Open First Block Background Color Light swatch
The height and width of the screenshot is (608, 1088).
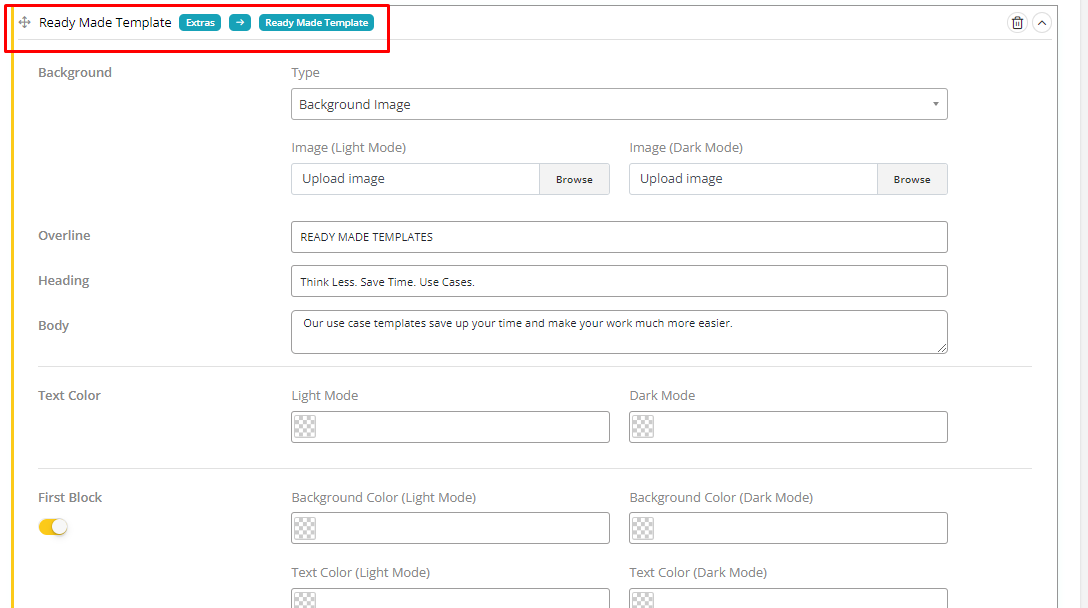(x=305, y=528)
